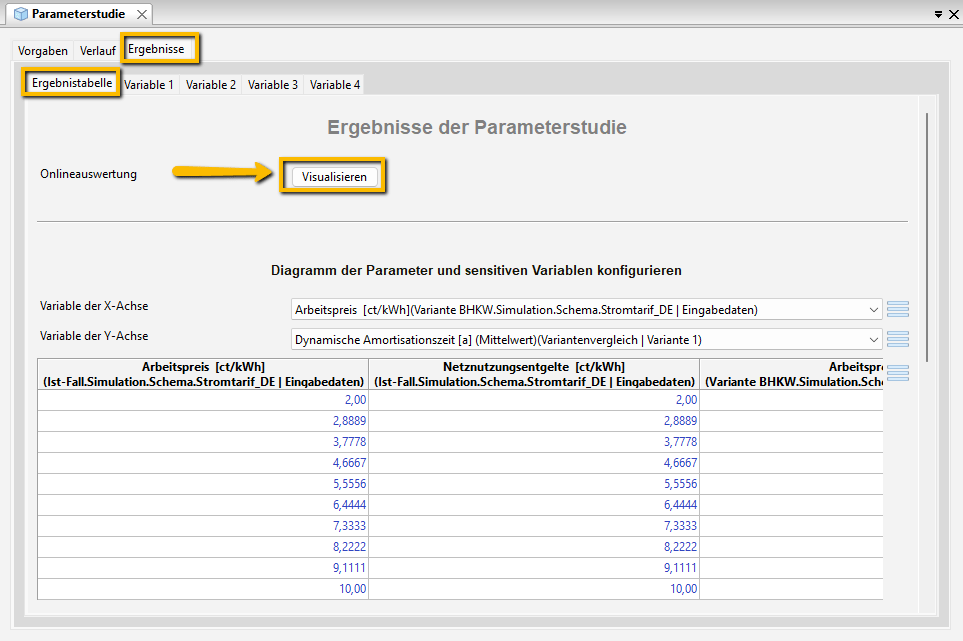Open the Ergebnistabelle sub-tab
Viewport: 963px width, 641px height.
pos(72,83)
